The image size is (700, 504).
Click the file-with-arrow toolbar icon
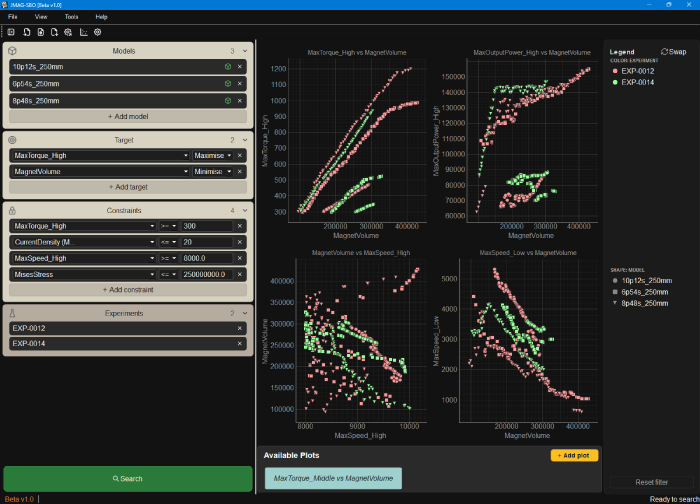[54, 32]
